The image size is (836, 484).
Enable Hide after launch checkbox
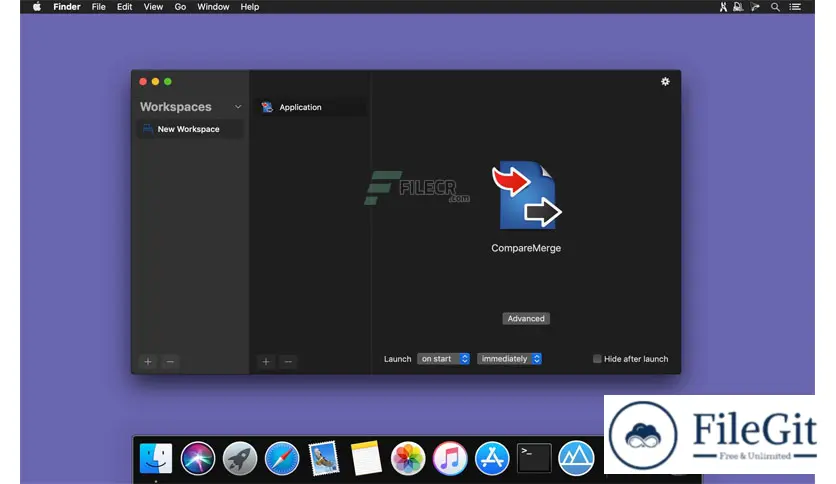pyautogui.click(x=597, y=359)
